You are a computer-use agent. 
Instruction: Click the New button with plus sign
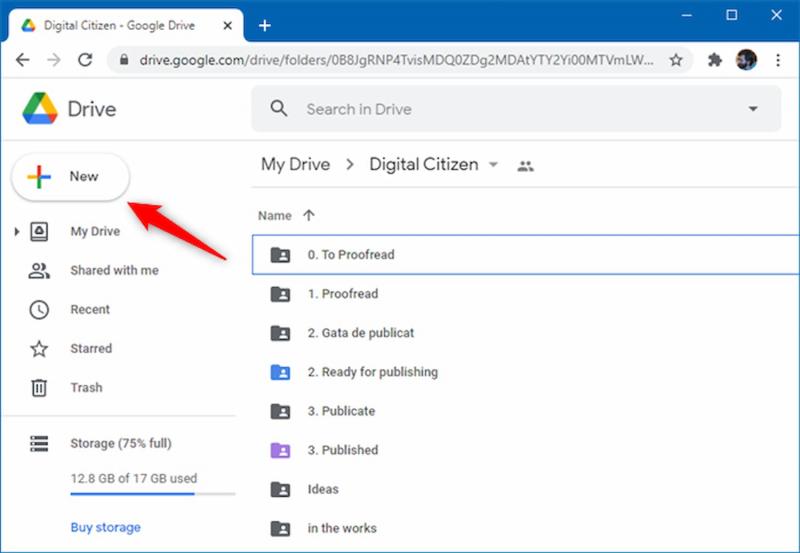(x=70, y=177)
